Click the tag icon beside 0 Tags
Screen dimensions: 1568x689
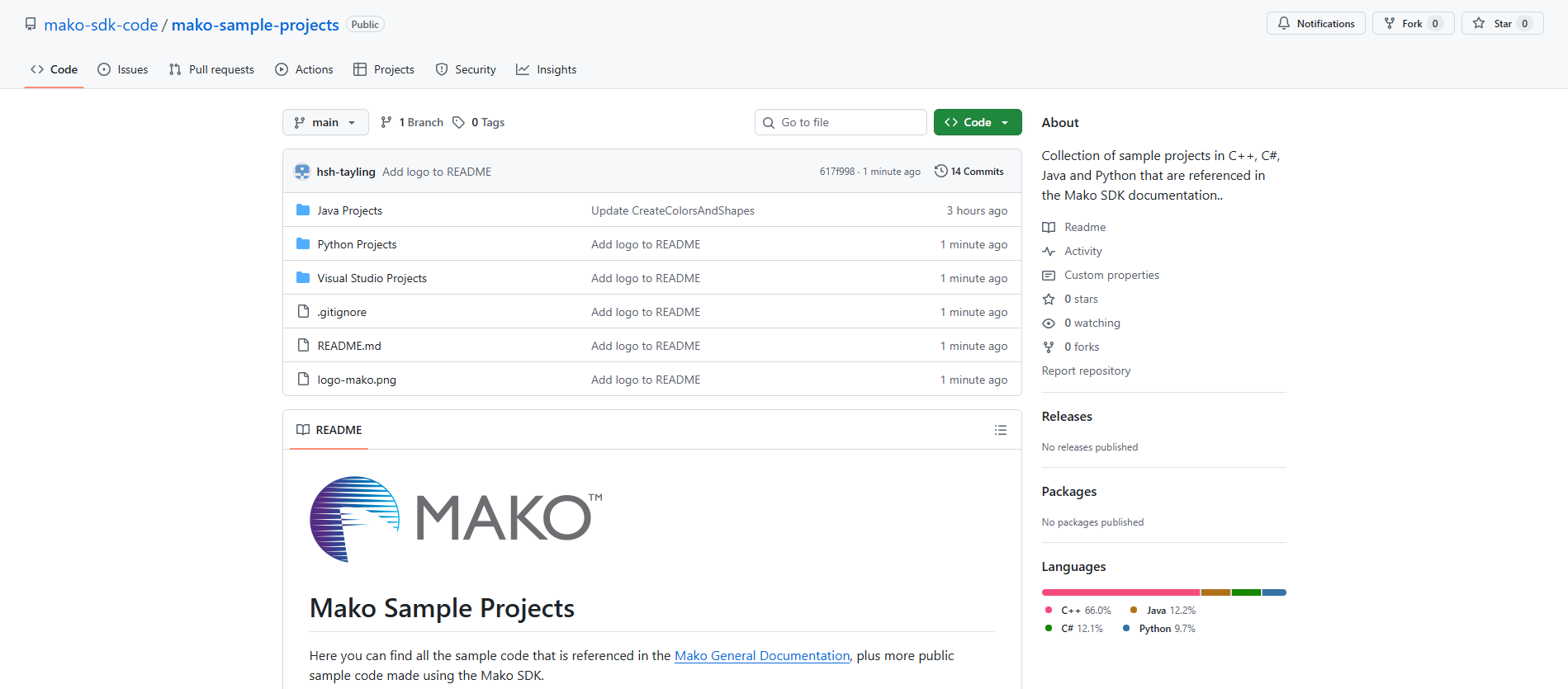pos(458,122)
